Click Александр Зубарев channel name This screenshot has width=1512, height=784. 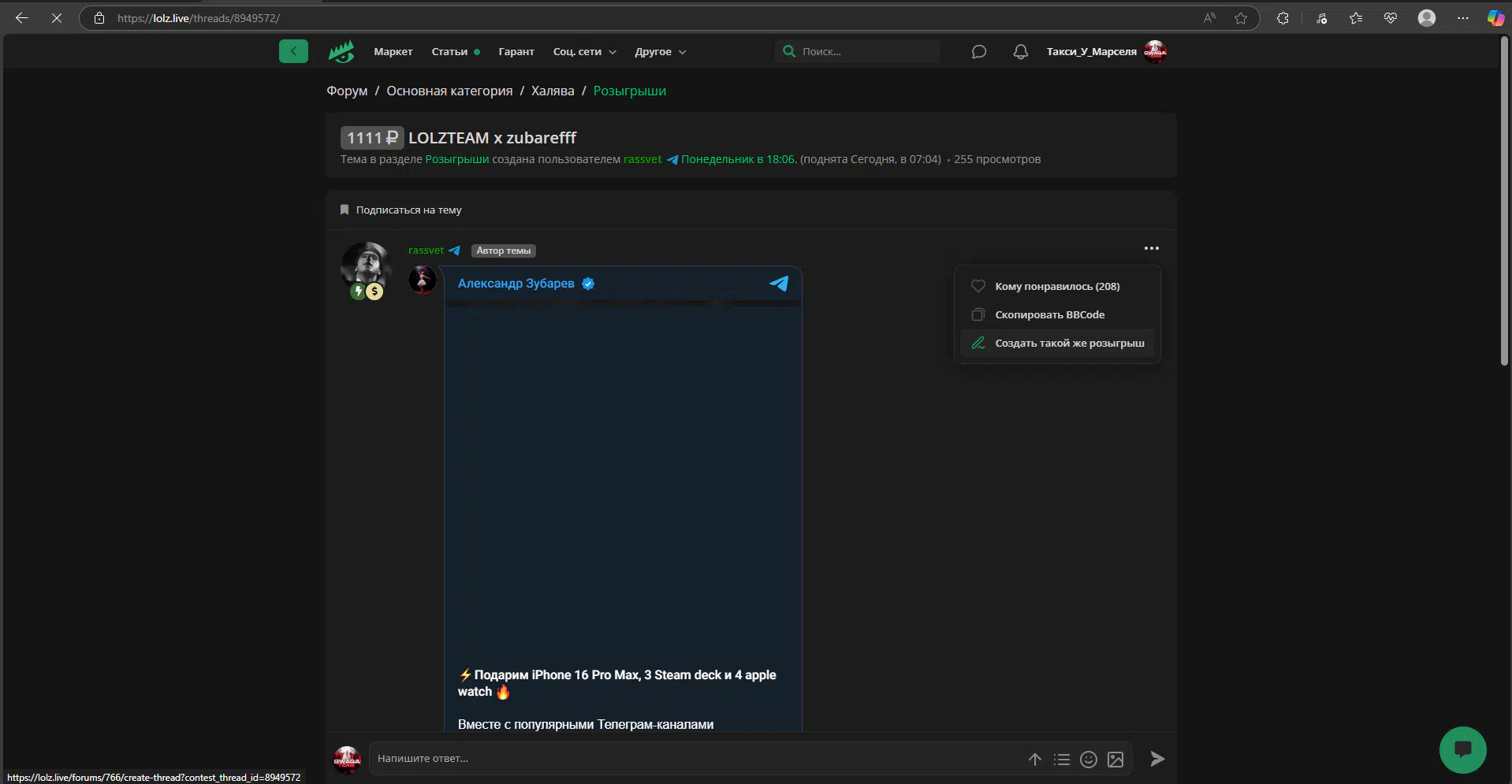point(516,284)
